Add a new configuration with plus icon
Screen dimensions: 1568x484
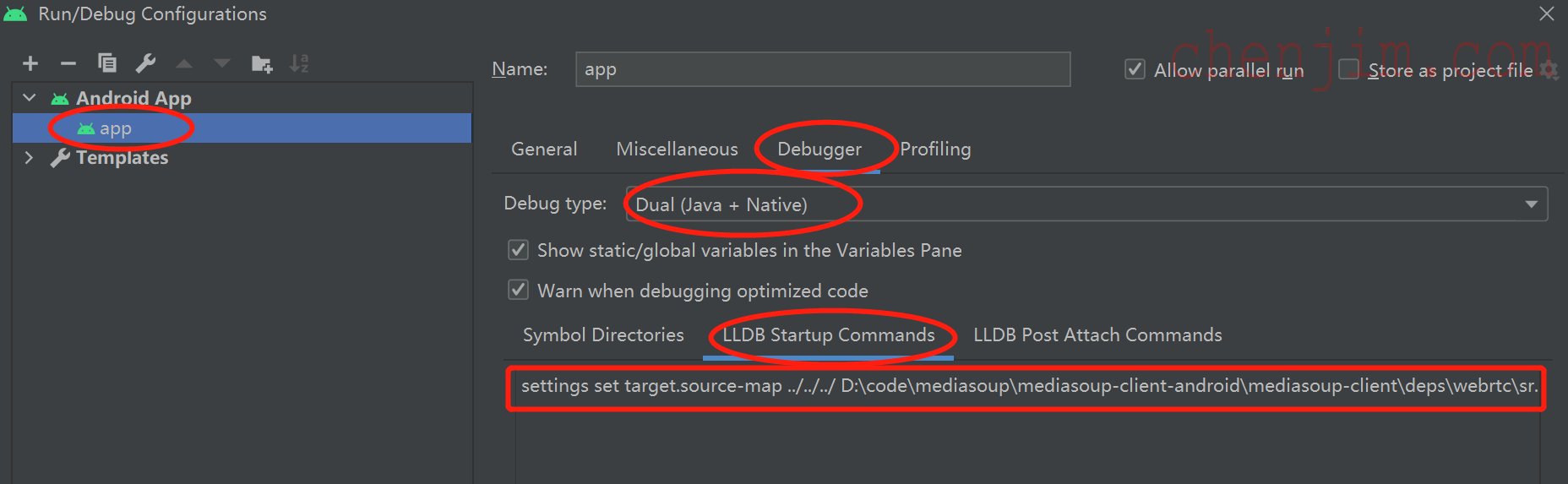[30, 63]
